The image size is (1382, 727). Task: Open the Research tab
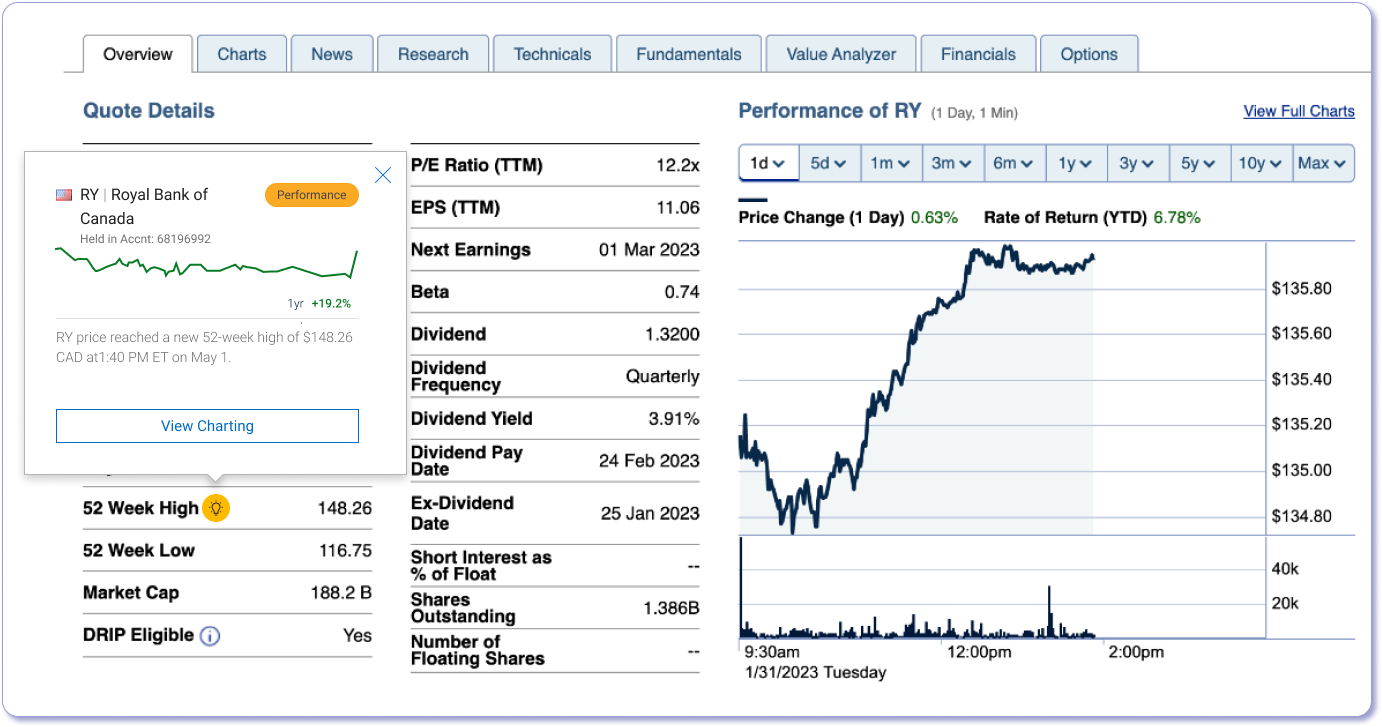coord(433,54)
